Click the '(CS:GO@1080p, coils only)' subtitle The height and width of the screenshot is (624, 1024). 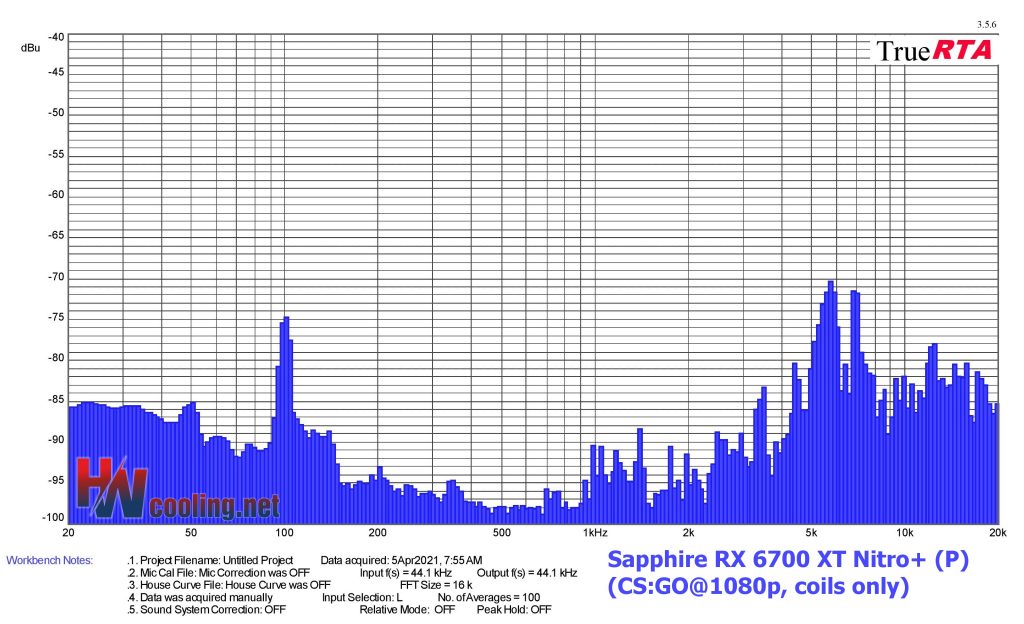pyautogui.click(x=758, y=586)
